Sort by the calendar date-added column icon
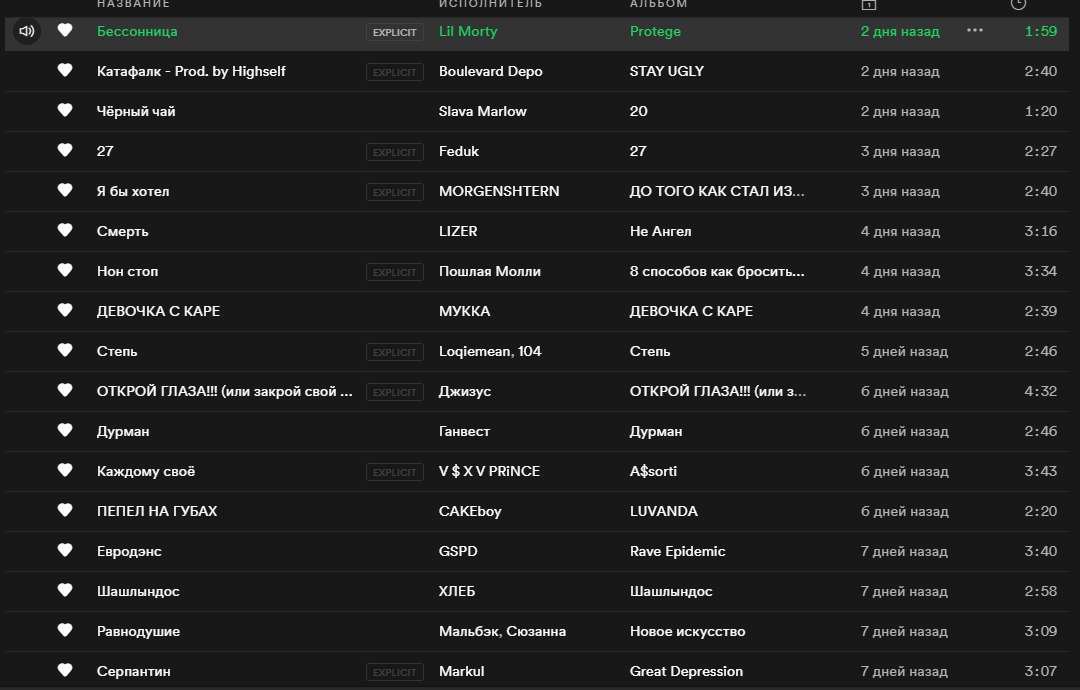 [869, 4]
